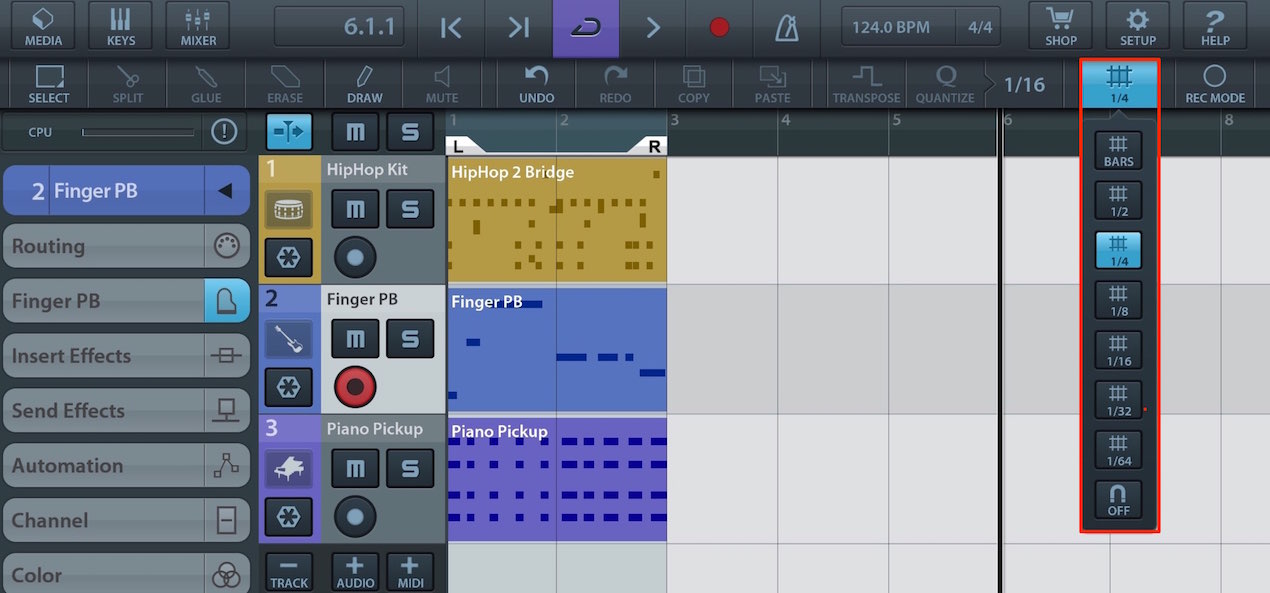Choose the Select tool
Viewport: 1270px width, 593px height.
point(49,84)
